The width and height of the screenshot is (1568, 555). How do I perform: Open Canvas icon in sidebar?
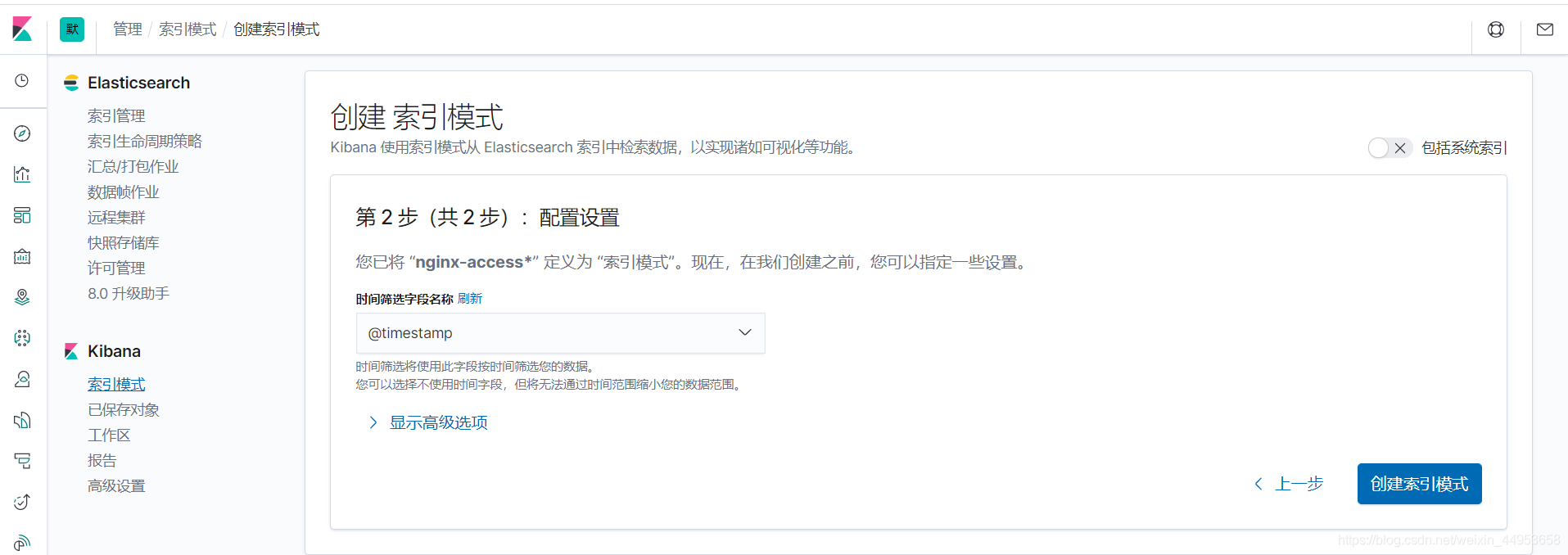click(22, 256)
